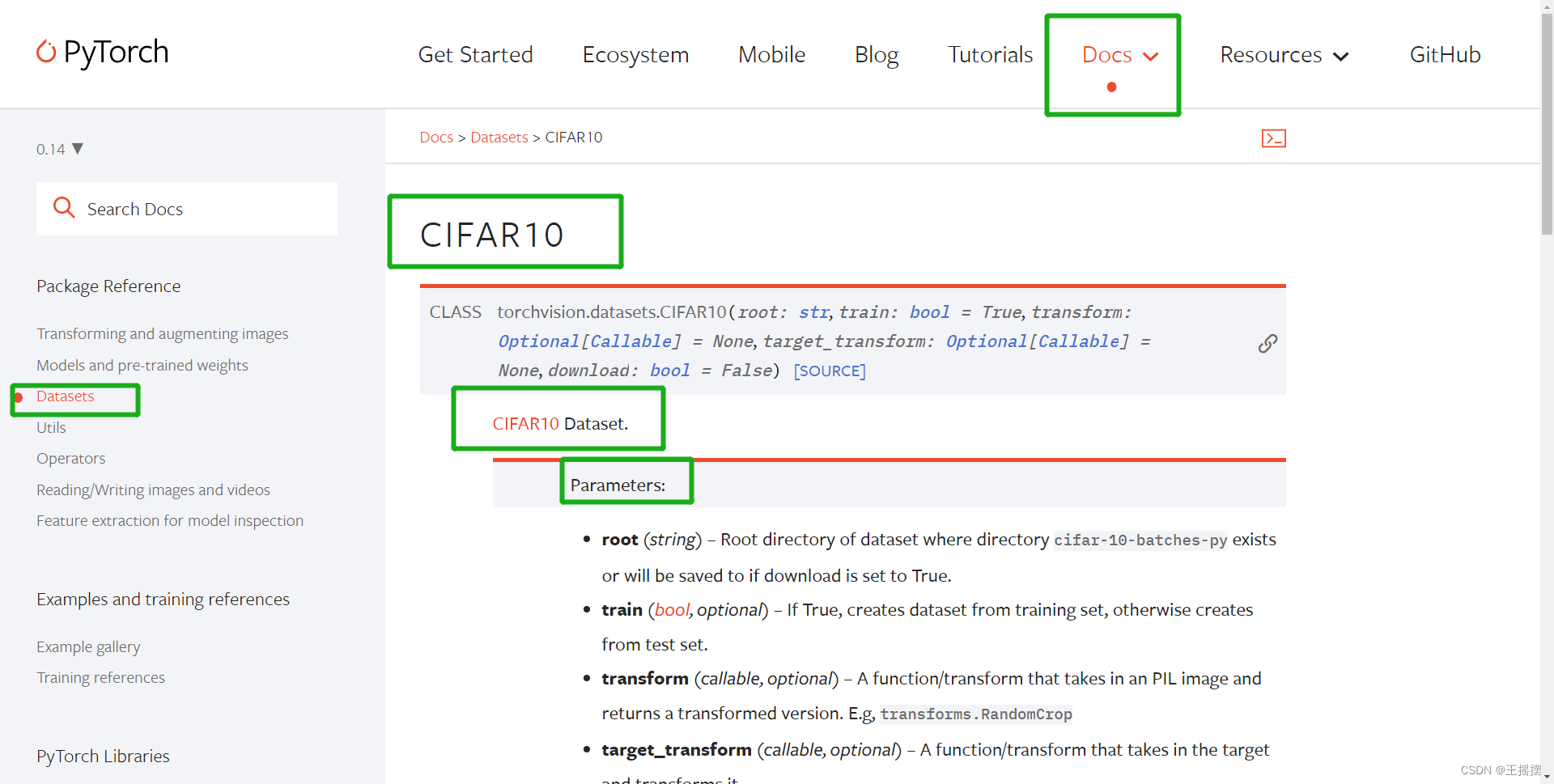Open the Docs dropdown menu
This screenshot has height=784, width=1554.
click(x=1120, y=55)
